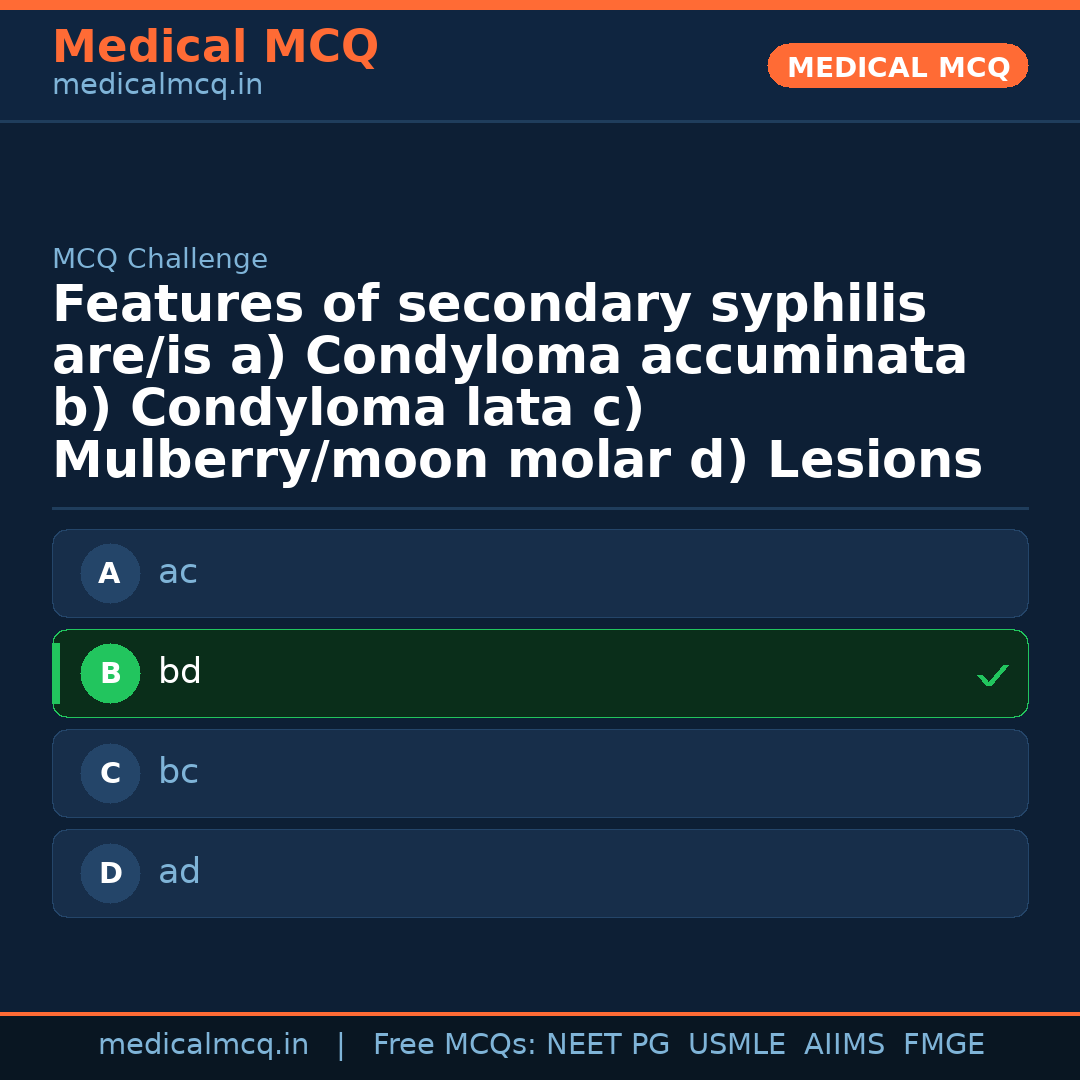Click the circular D badge icon
The image size is (1080, 1080).
click(x=110, y=873)
